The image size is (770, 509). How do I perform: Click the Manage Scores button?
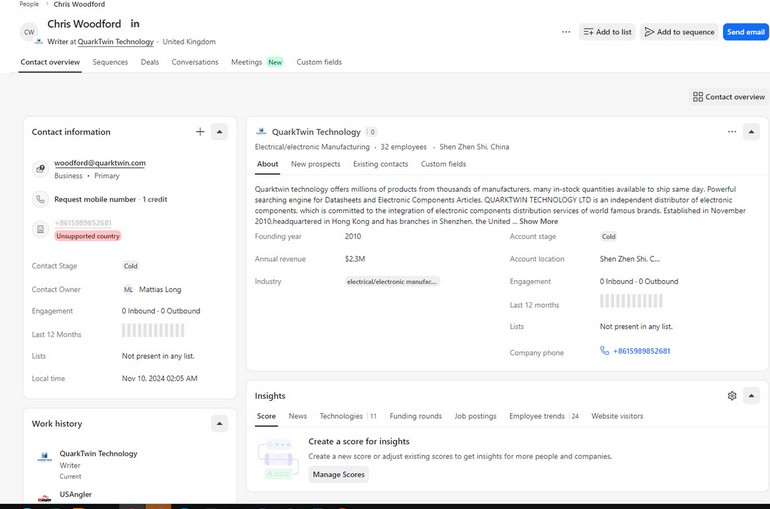pos(338,474)
